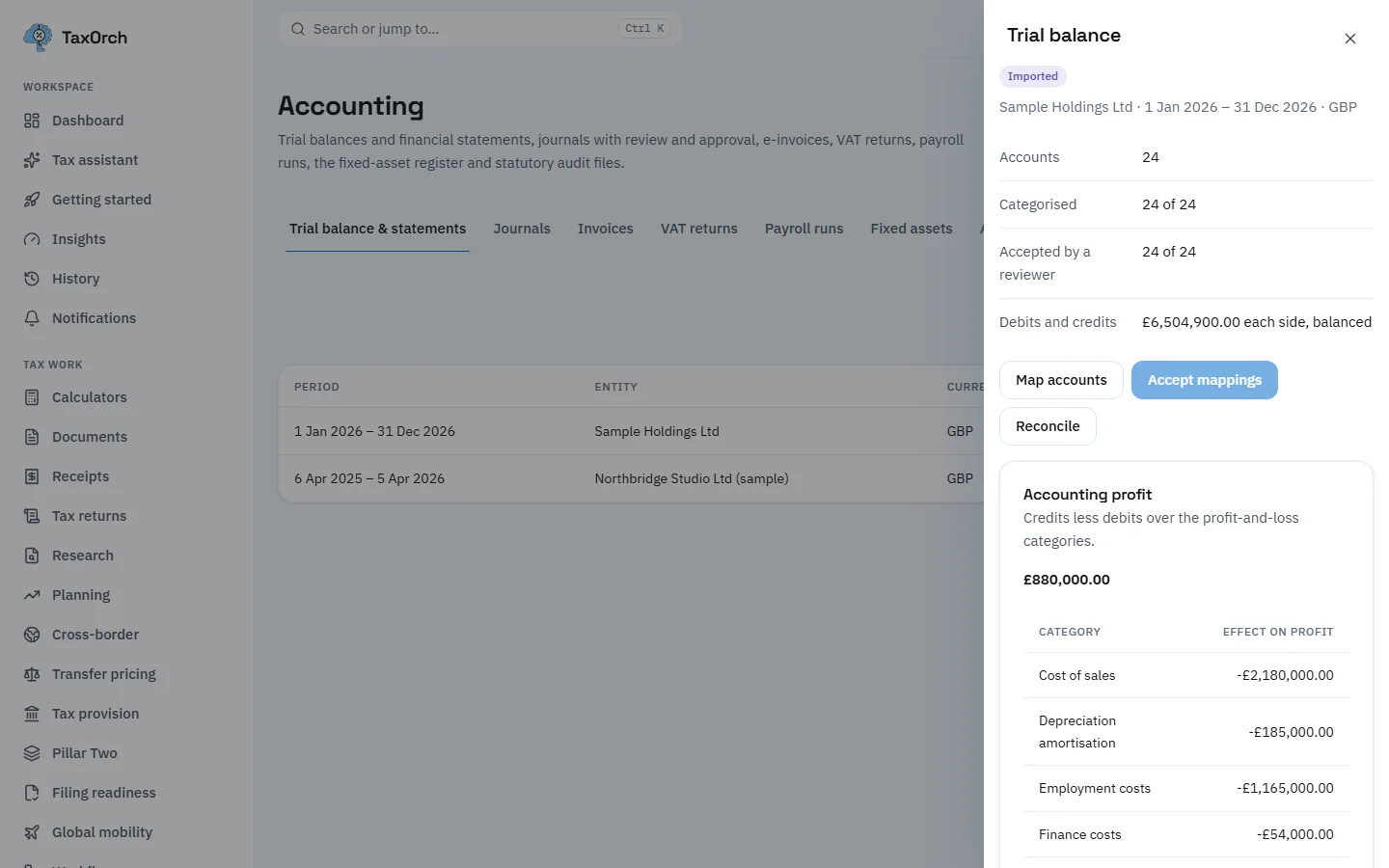1389x868 pixels.
Task: Click the Cost of sales category row
Action: point(1186,675)
